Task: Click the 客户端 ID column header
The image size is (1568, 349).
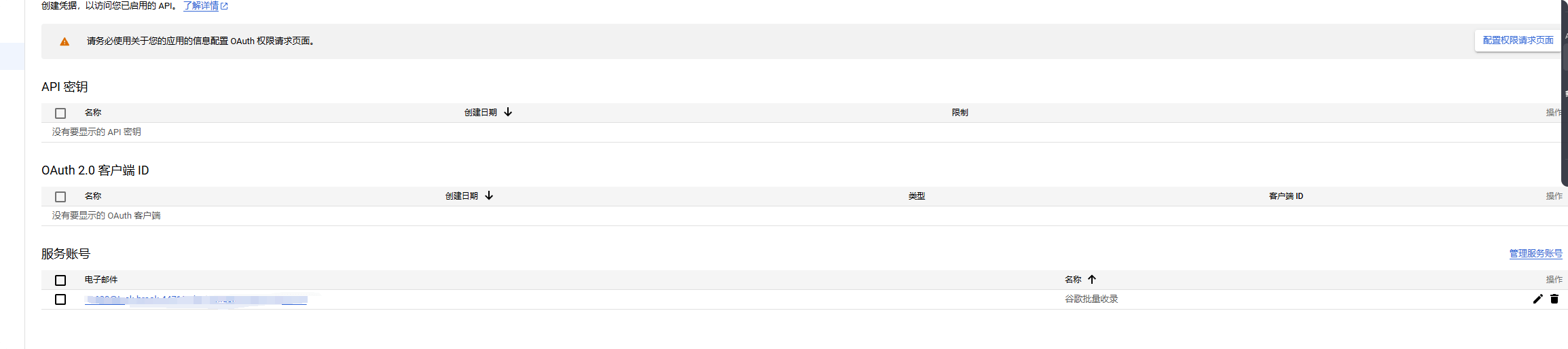Action: point(1286,196)
